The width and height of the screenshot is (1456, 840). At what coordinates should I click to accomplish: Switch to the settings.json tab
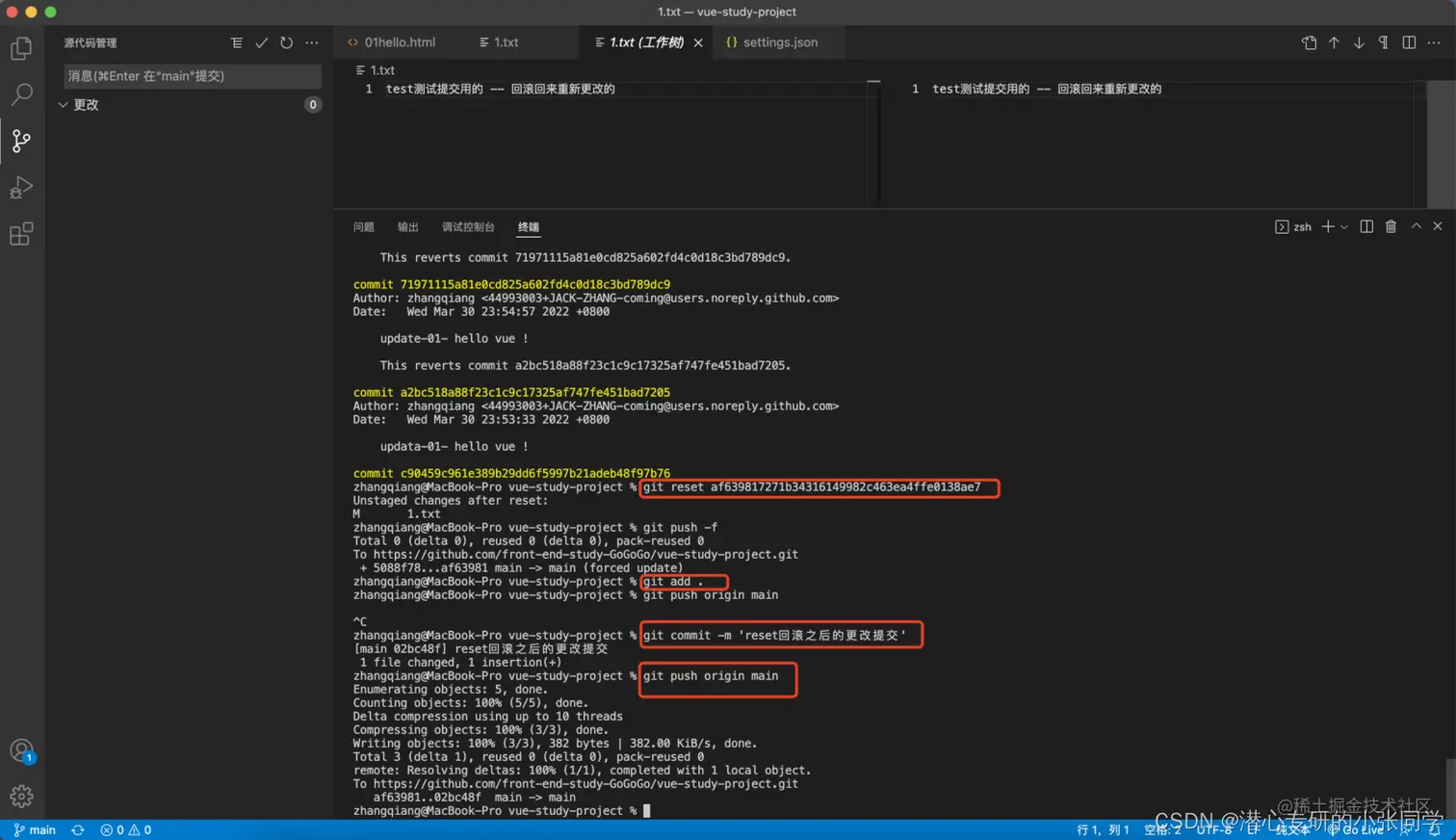click(x=772, y=42)
